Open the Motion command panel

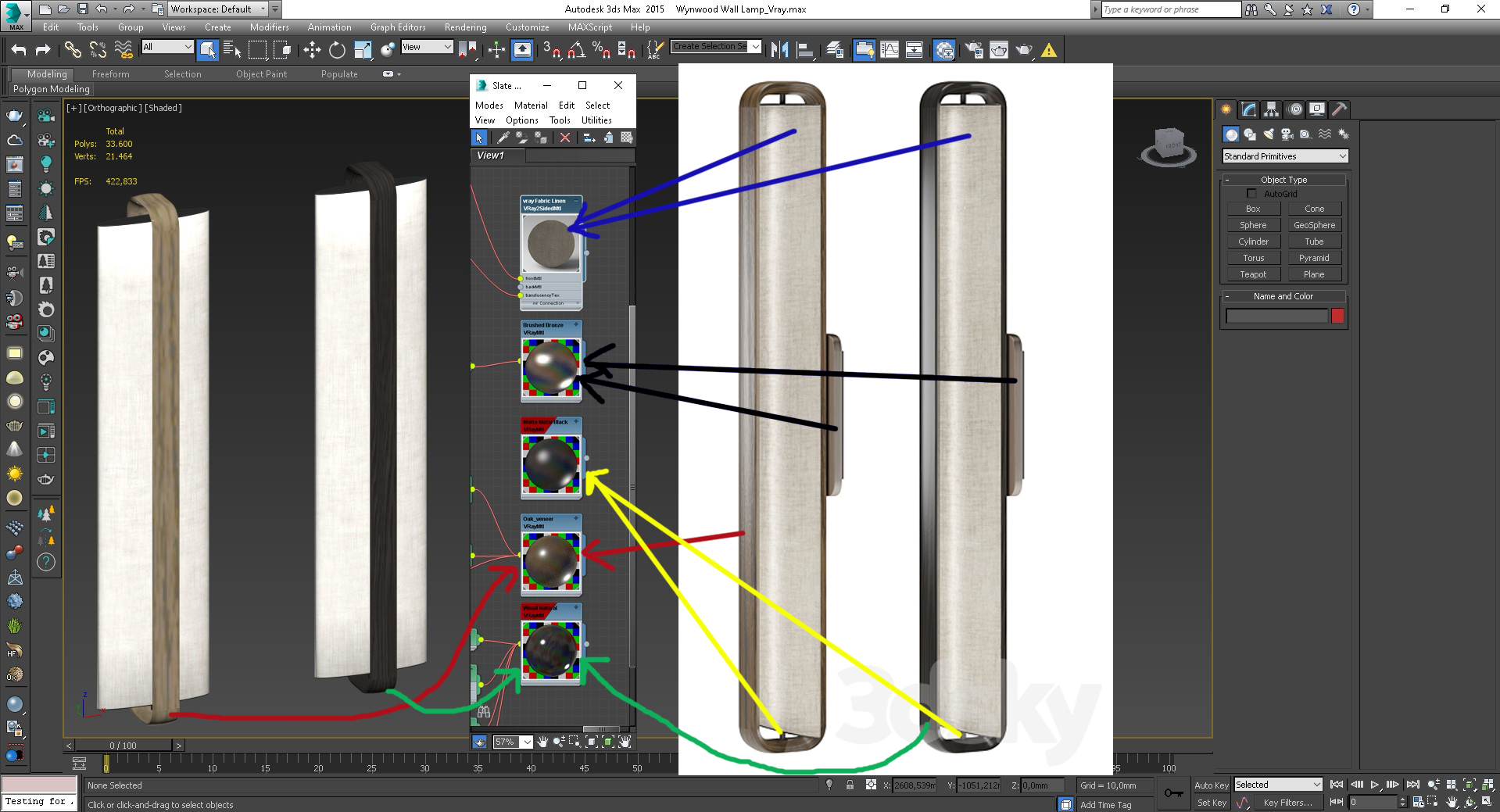pyautogui.click(x=1294, y=109)
